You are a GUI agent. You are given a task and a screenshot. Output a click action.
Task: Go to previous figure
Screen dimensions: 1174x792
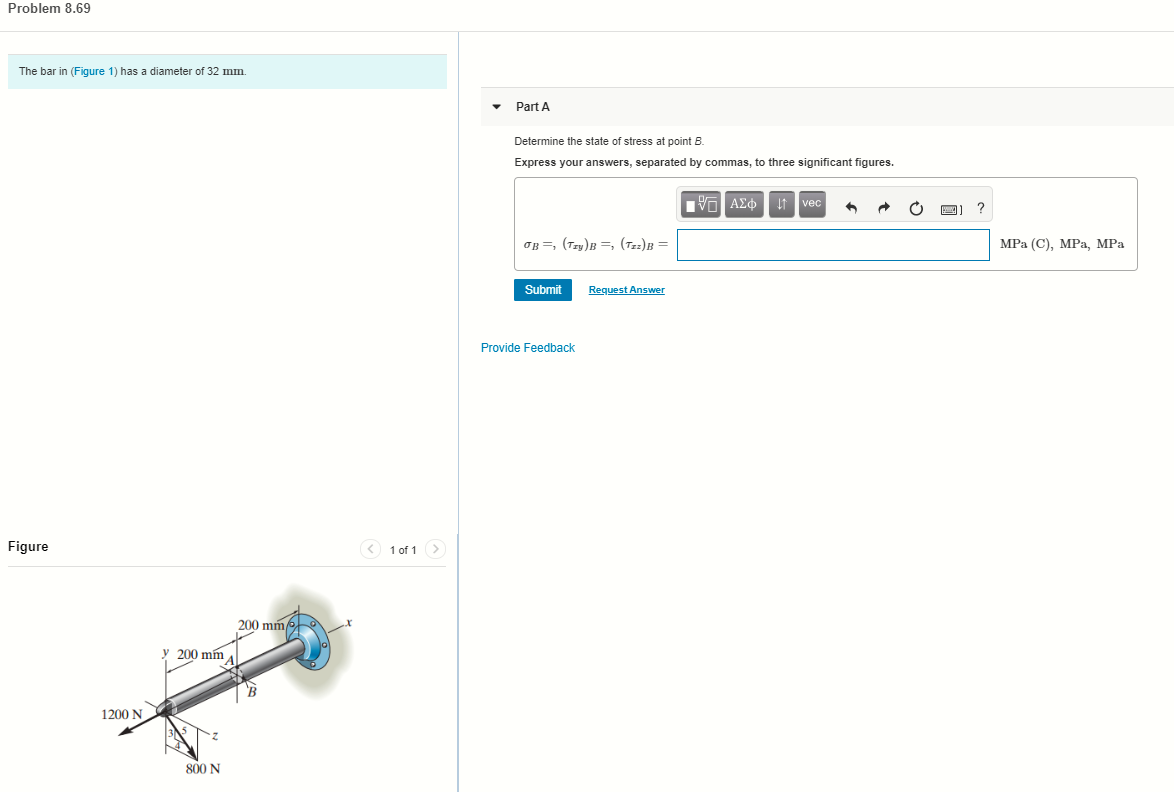tap(371, 549)
